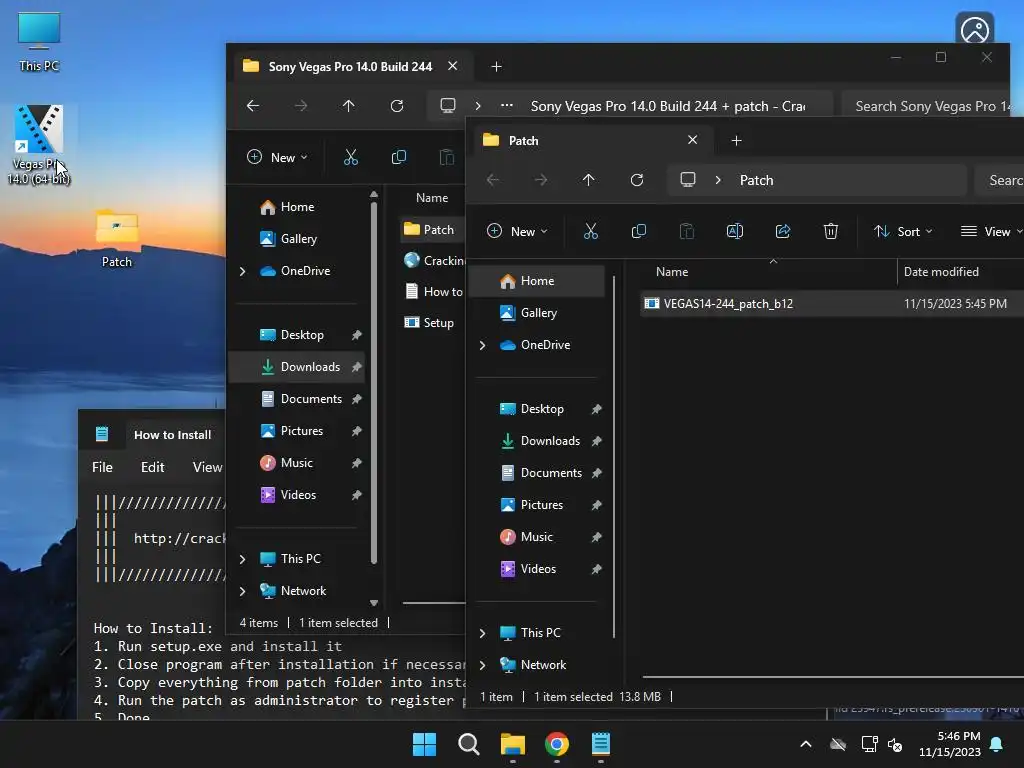
Task: Click Patch address bar path field
Action: pyautogui.click(x=816, y=180)
